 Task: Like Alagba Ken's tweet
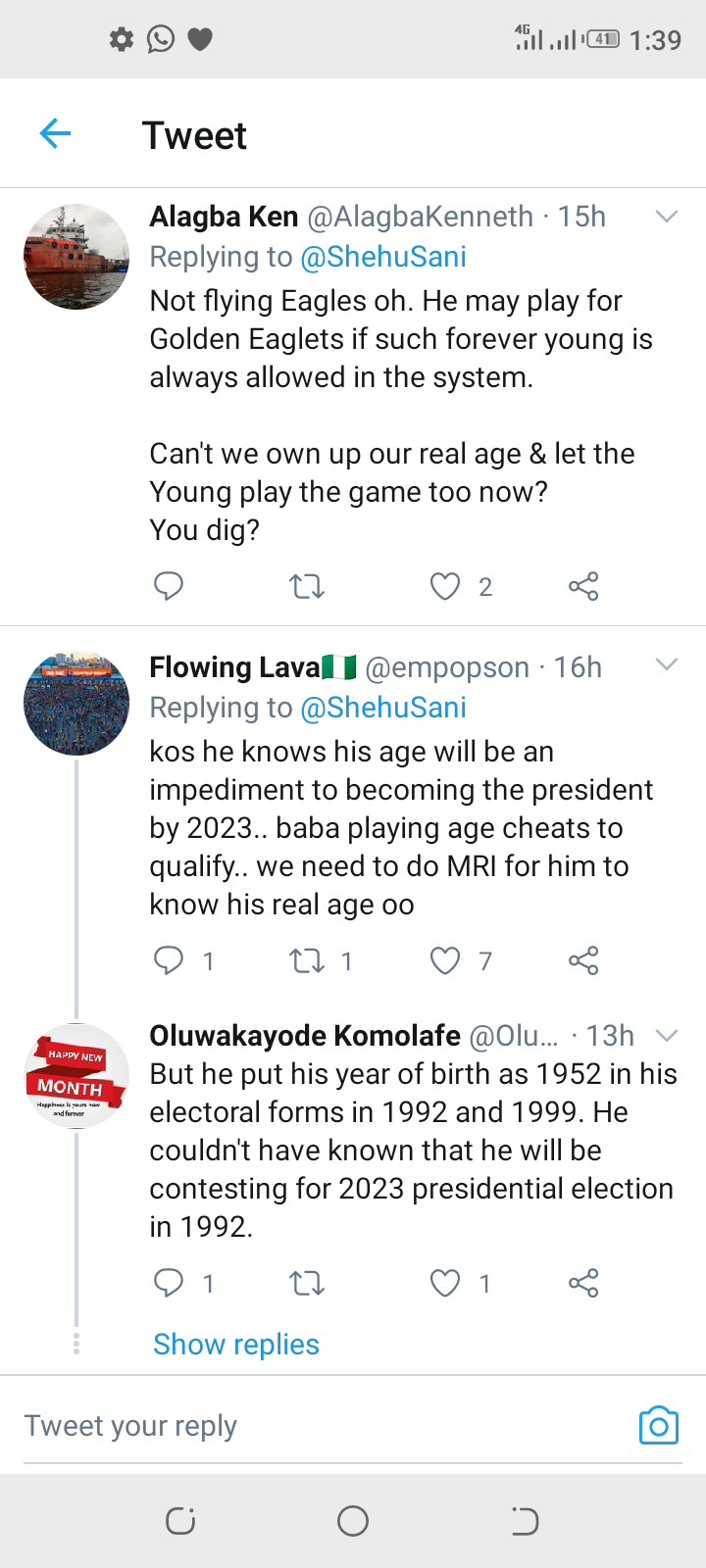(x=445, y=586)
